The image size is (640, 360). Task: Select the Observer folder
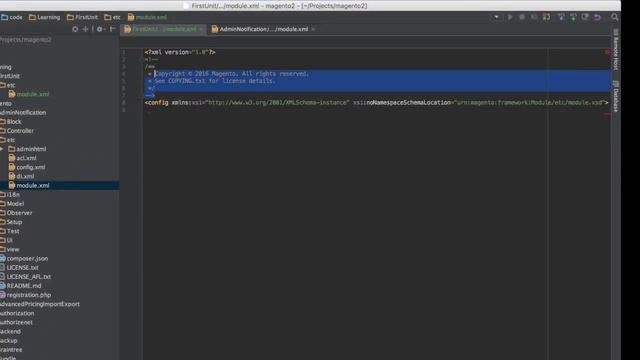point(16,213)
